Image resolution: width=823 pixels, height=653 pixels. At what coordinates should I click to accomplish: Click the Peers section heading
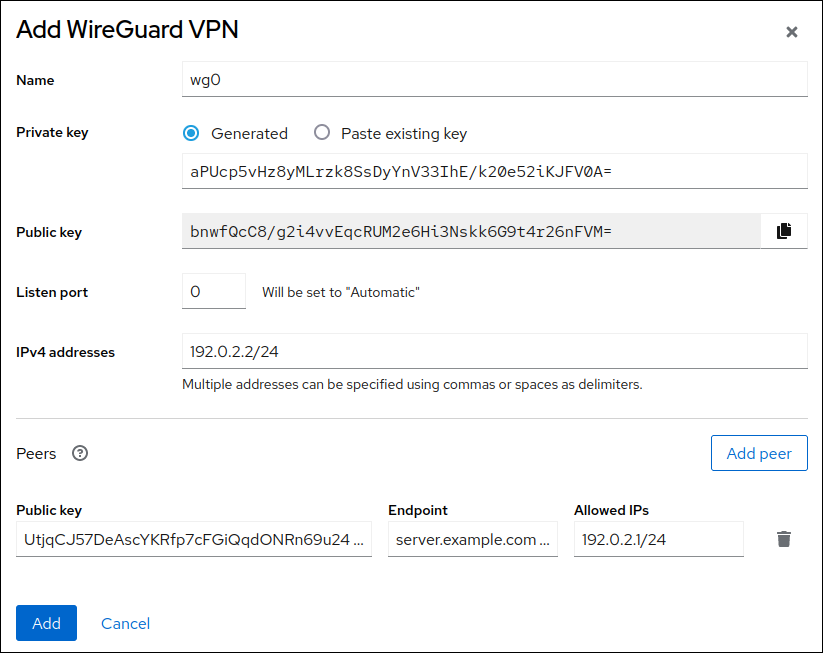pos(36,453)
